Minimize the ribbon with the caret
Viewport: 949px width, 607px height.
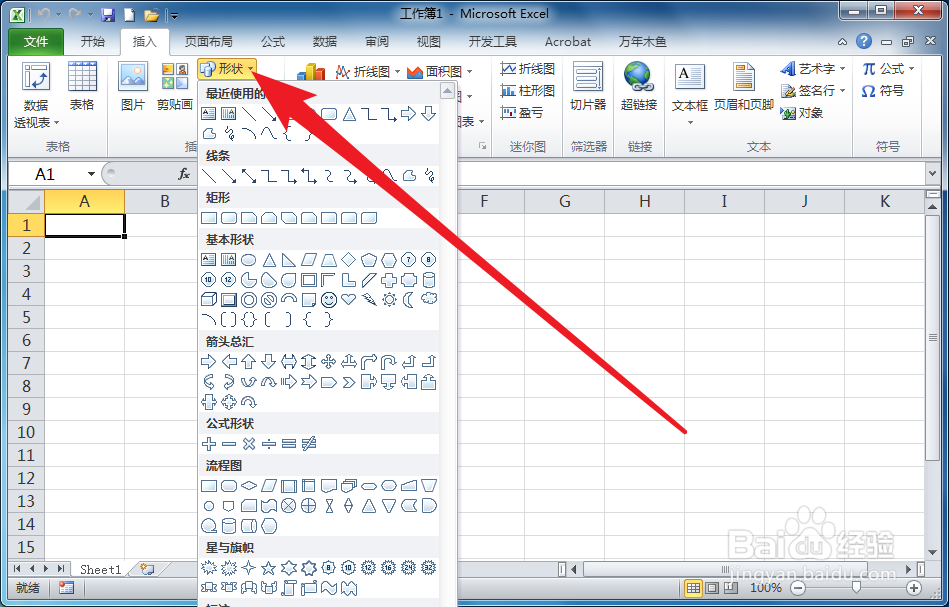coord(842,42)
